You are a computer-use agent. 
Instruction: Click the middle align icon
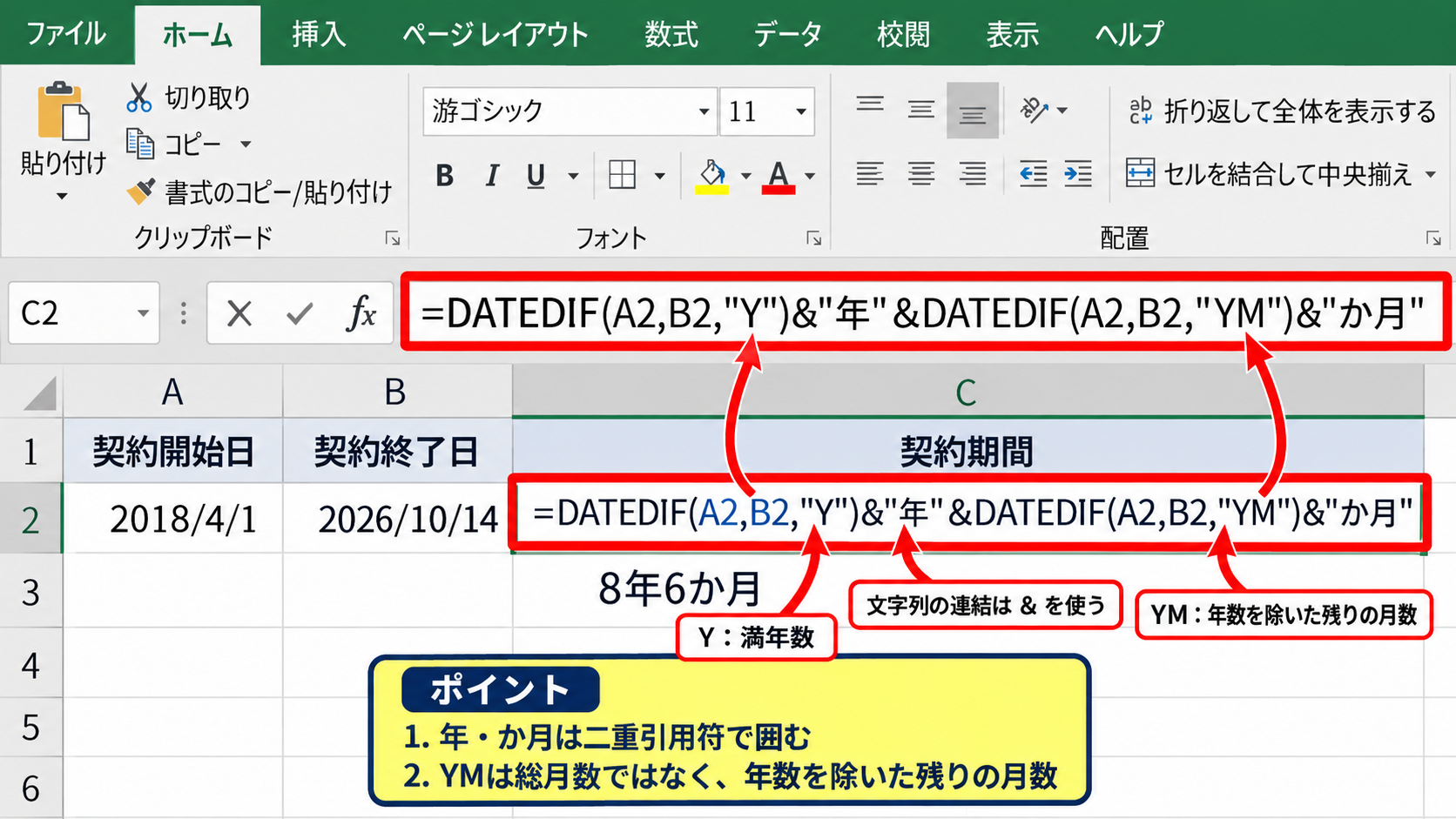tap(920, 110)
